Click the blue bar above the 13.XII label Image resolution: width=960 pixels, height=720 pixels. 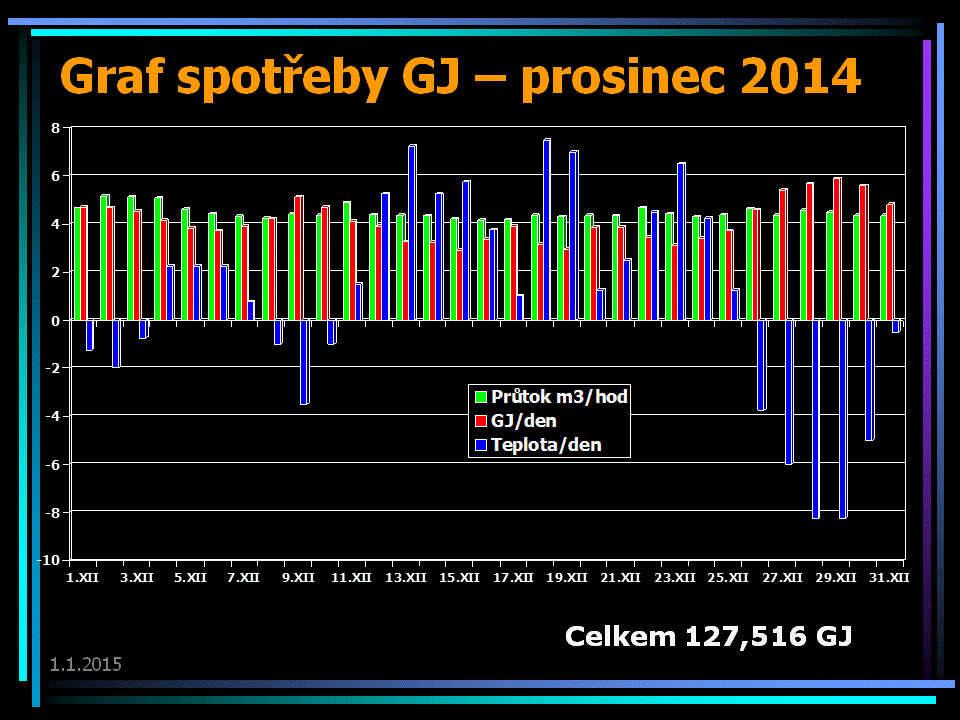click(x=412, y=233)
